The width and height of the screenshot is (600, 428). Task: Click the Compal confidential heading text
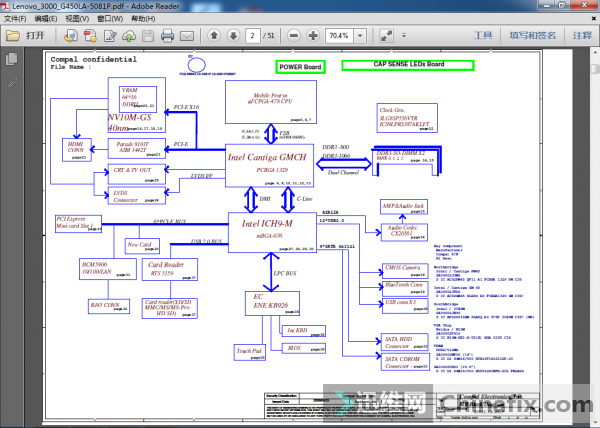coord(93,59)
